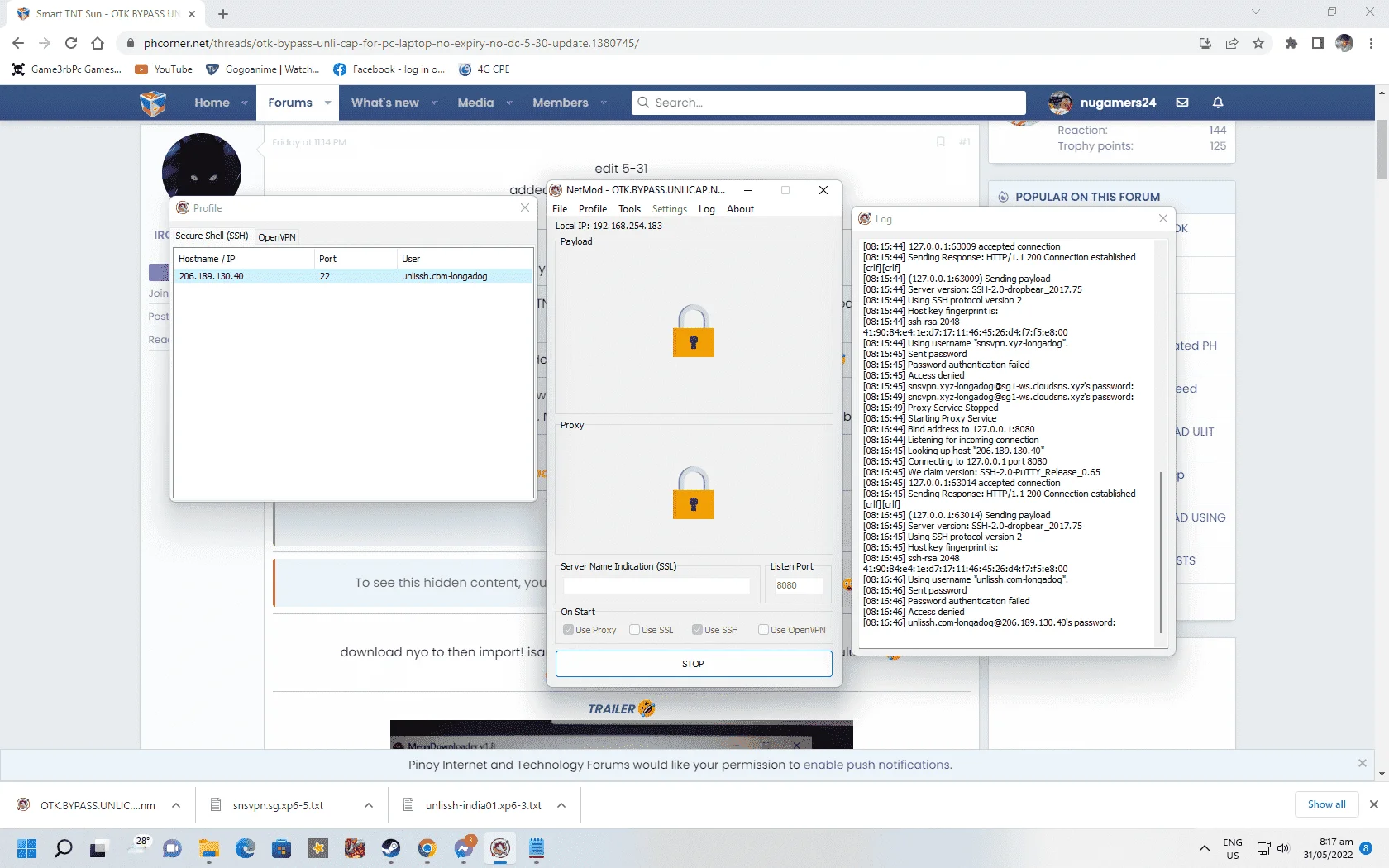Viewport: 1389px width, 868px height.
Task: Click the STOP button in NetMod
Action: click(x=694, y=664)
